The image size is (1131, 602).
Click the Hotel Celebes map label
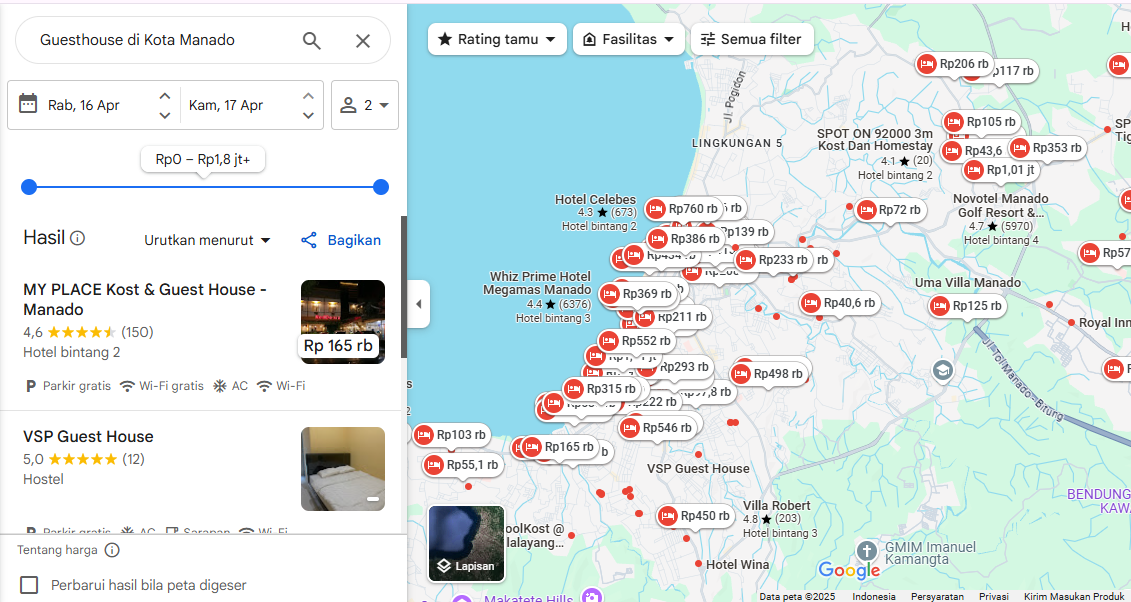(x=595, y=200)
